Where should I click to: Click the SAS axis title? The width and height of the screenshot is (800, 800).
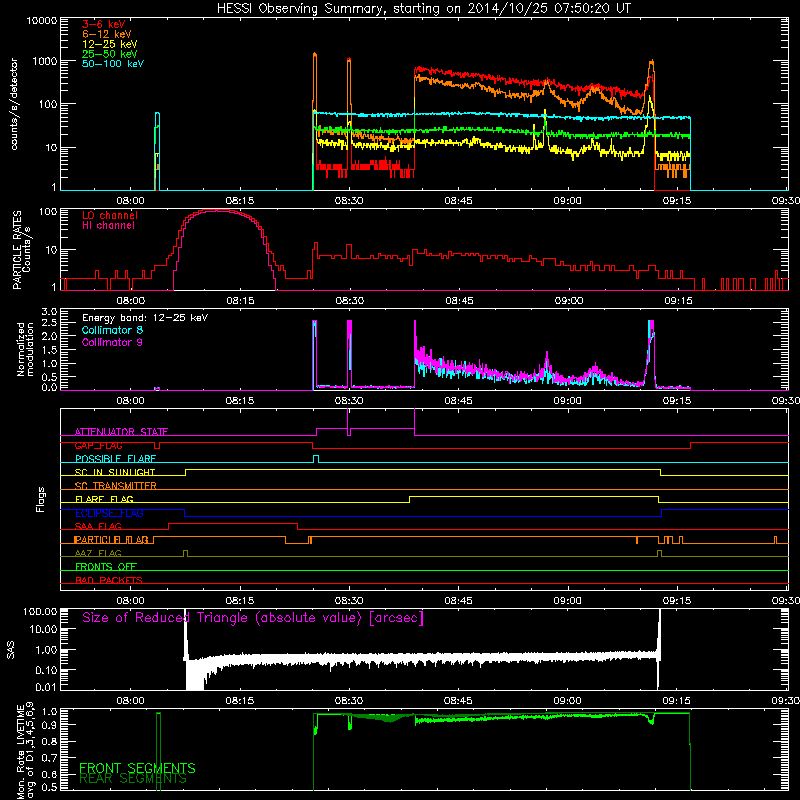coord(11,650)
